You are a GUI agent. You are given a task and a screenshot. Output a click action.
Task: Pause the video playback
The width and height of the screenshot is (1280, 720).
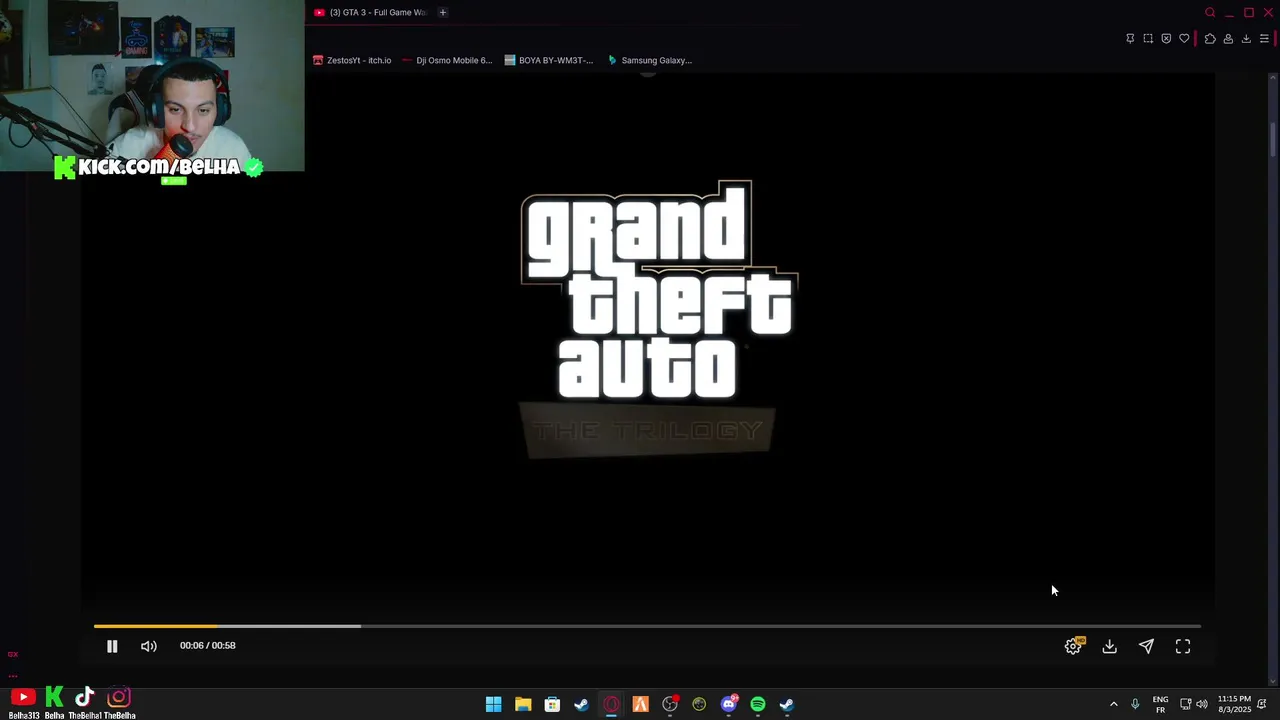(112, 646)
